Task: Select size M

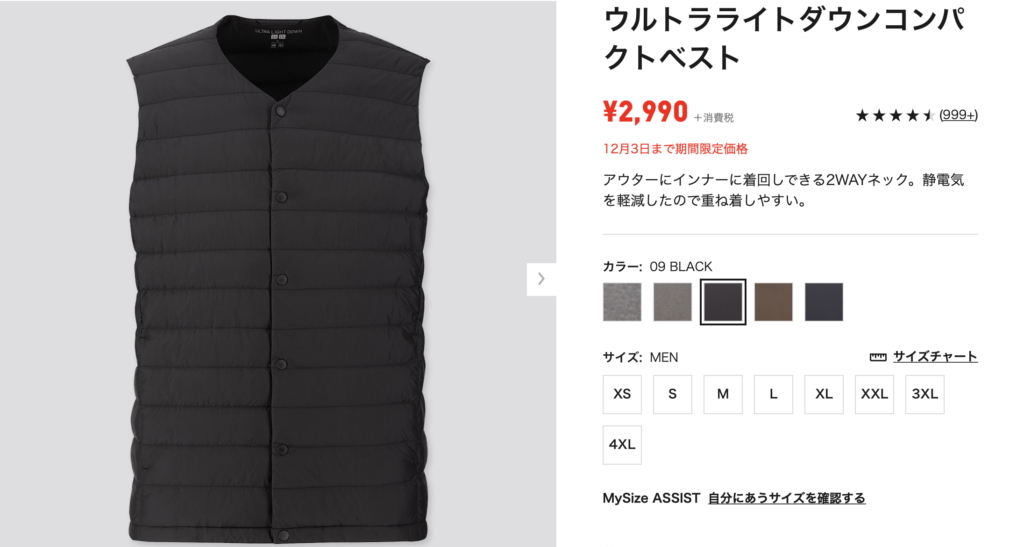Action: point(723,394)
